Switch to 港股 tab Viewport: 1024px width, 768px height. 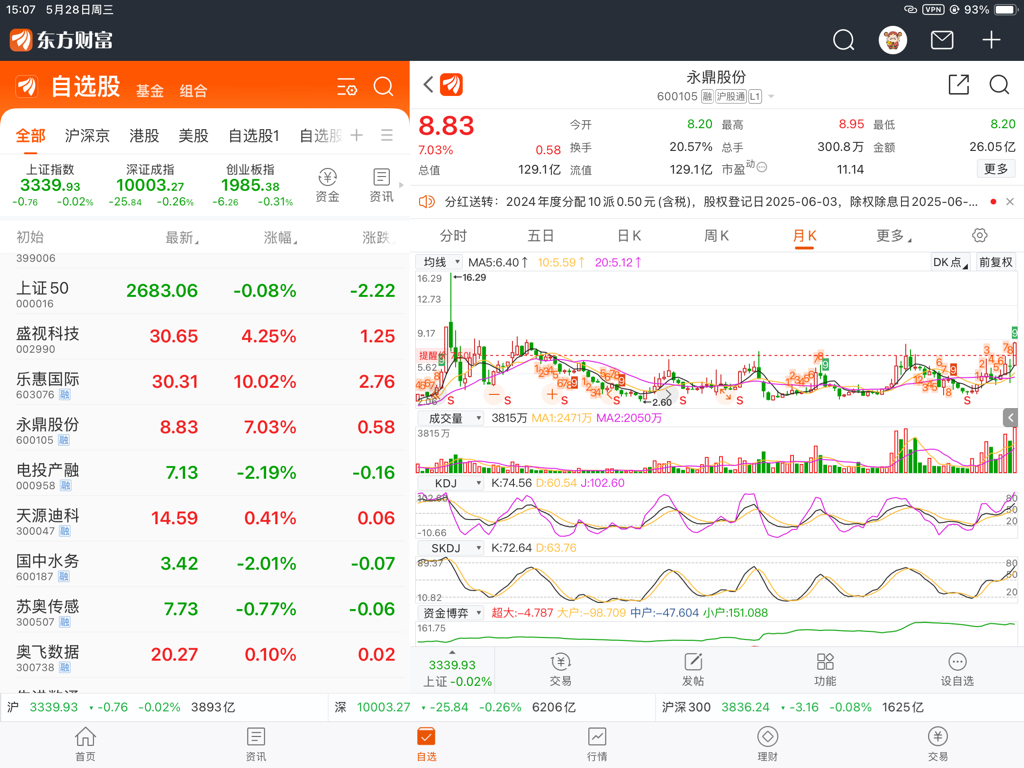click(x=144, y=135)
